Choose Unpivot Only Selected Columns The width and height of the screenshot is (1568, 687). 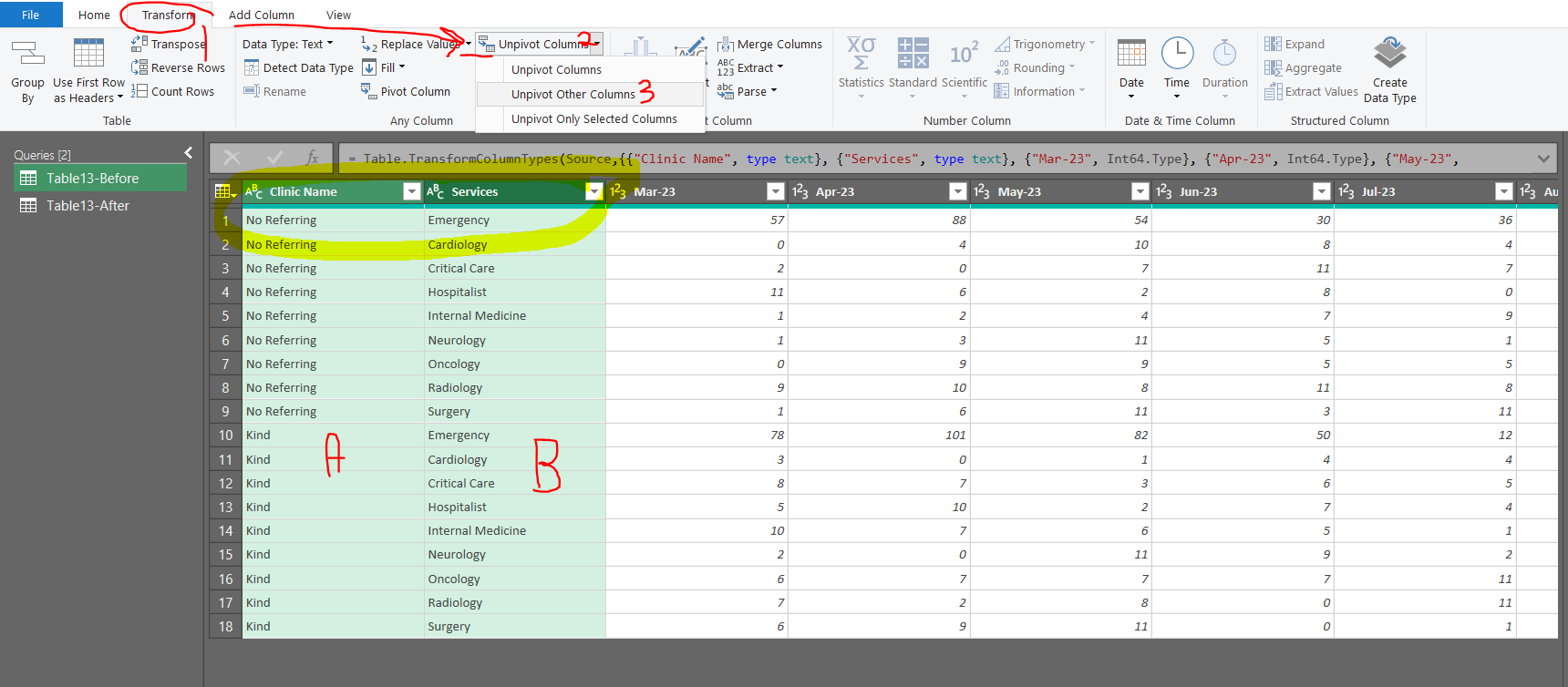[x=591, y=118]
